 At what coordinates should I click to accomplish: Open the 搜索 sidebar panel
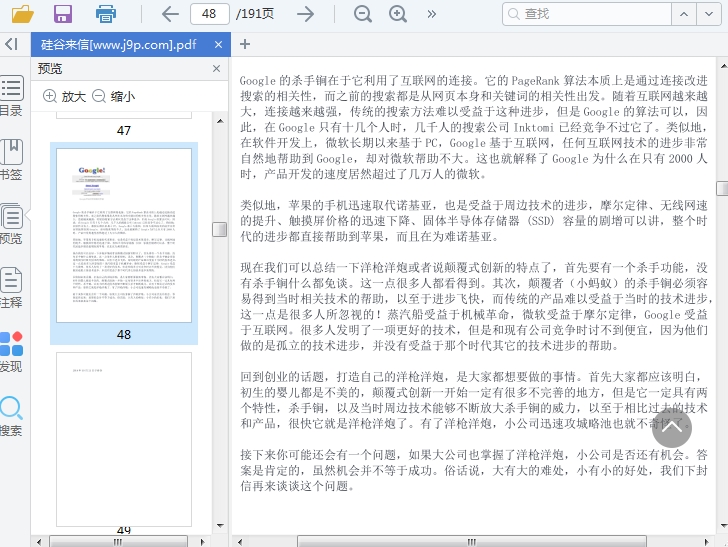point(11,416)
